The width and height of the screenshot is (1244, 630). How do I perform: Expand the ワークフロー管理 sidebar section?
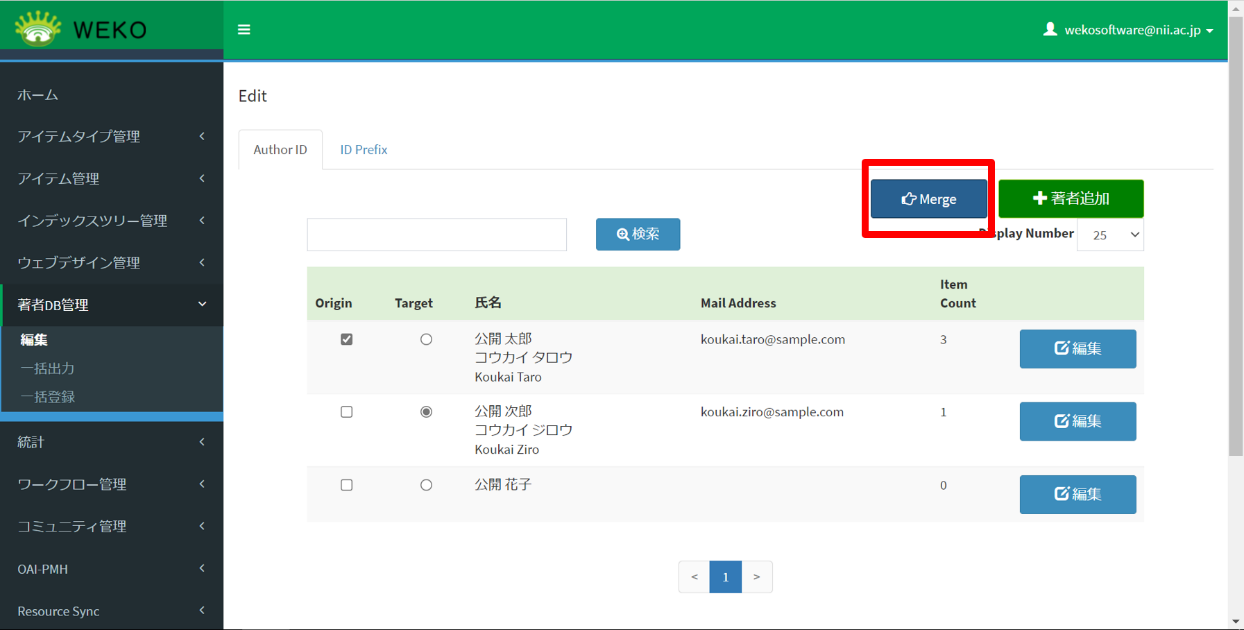[x=111, y=485]
